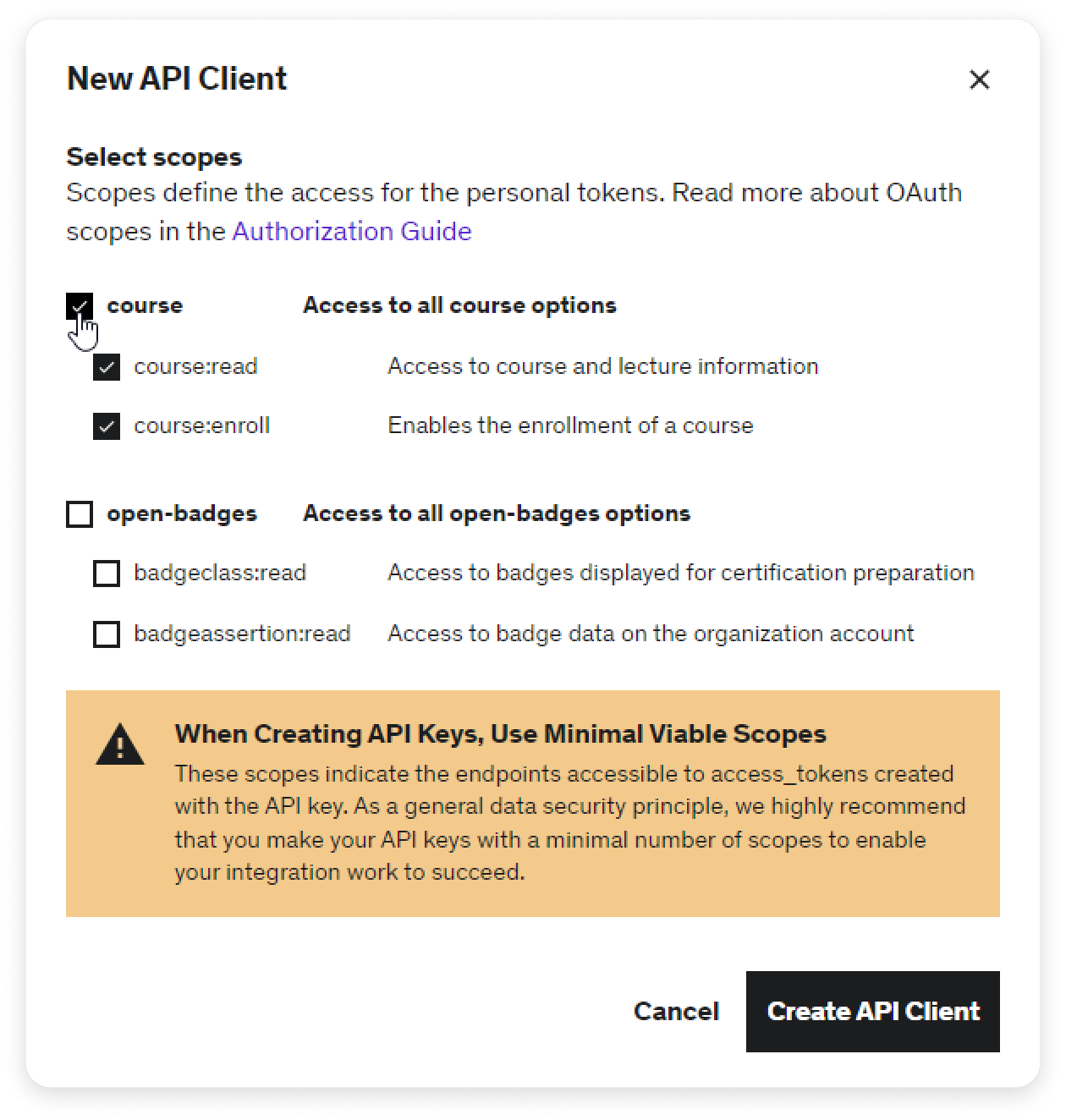1066x1120 pixels.
Task: Click the course:enroll scope label
Action: point(201,425)
